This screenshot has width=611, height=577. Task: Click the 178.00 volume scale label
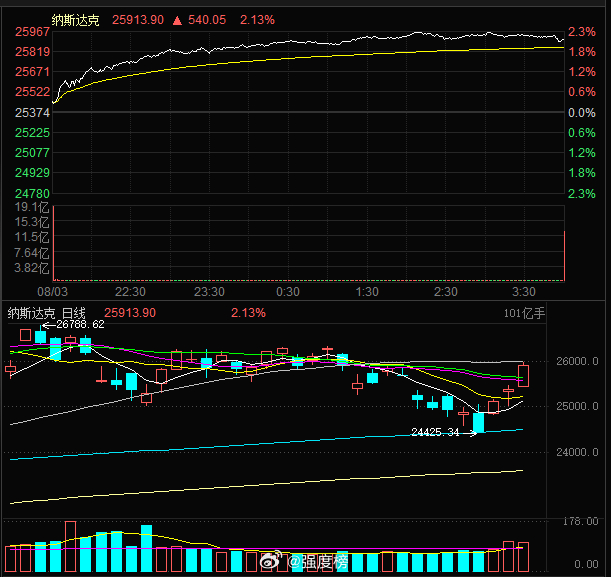(x=581, y=522)
